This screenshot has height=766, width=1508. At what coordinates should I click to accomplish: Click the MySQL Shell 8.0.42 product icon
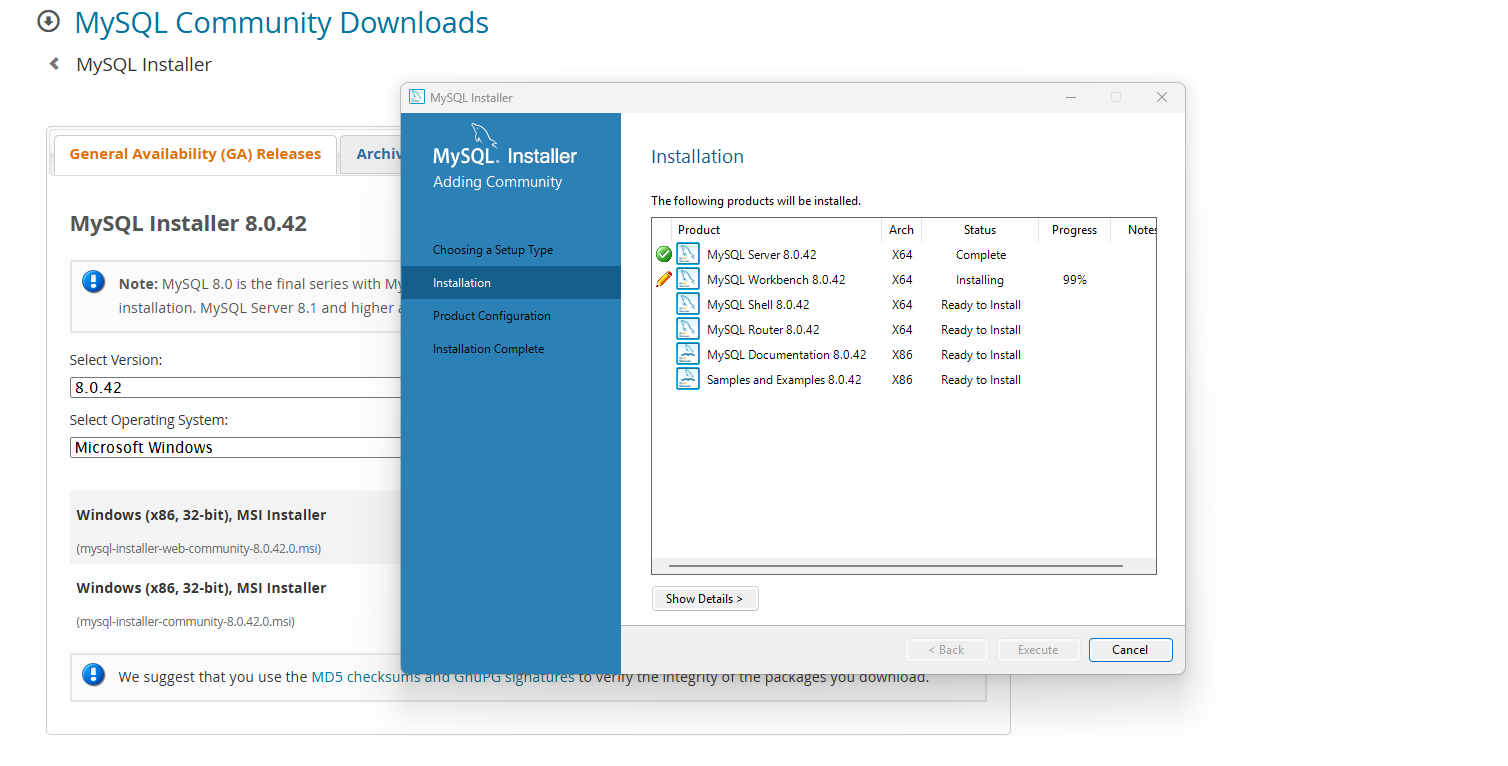(x=688, y=304)
